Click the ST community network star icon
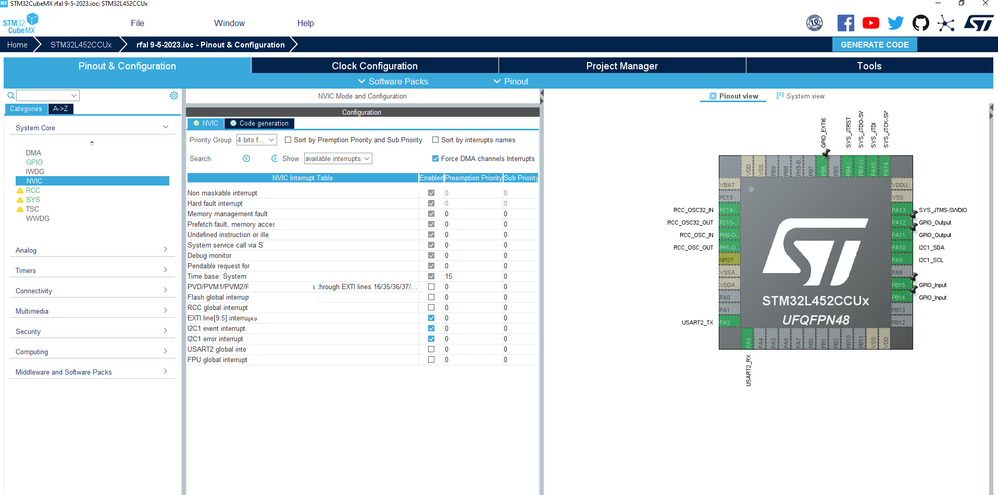Screen dimensions: 998x495 tap(946, 23)
